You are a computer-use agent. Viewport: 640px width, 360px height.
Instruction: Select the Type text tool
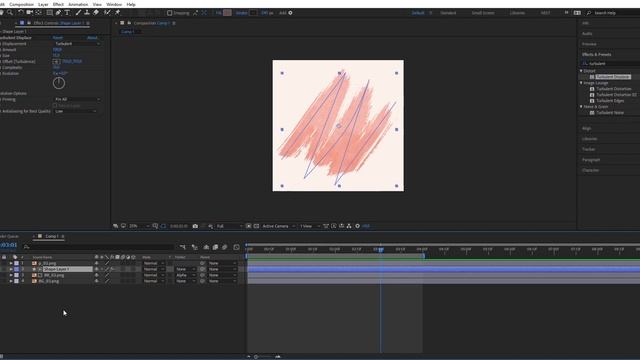67,13
